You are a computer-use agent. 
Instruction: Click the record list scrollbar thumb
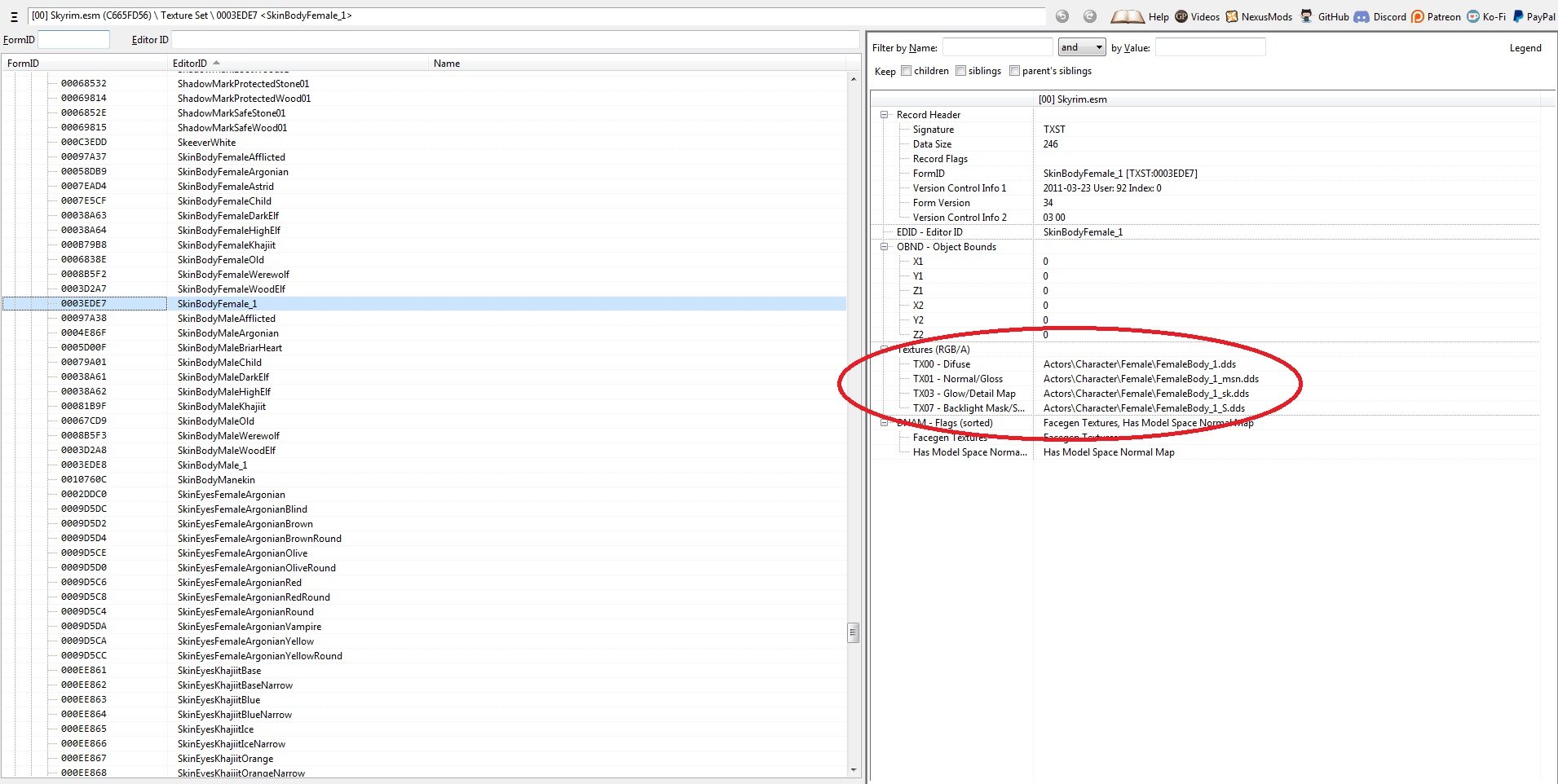click(854, 632)
